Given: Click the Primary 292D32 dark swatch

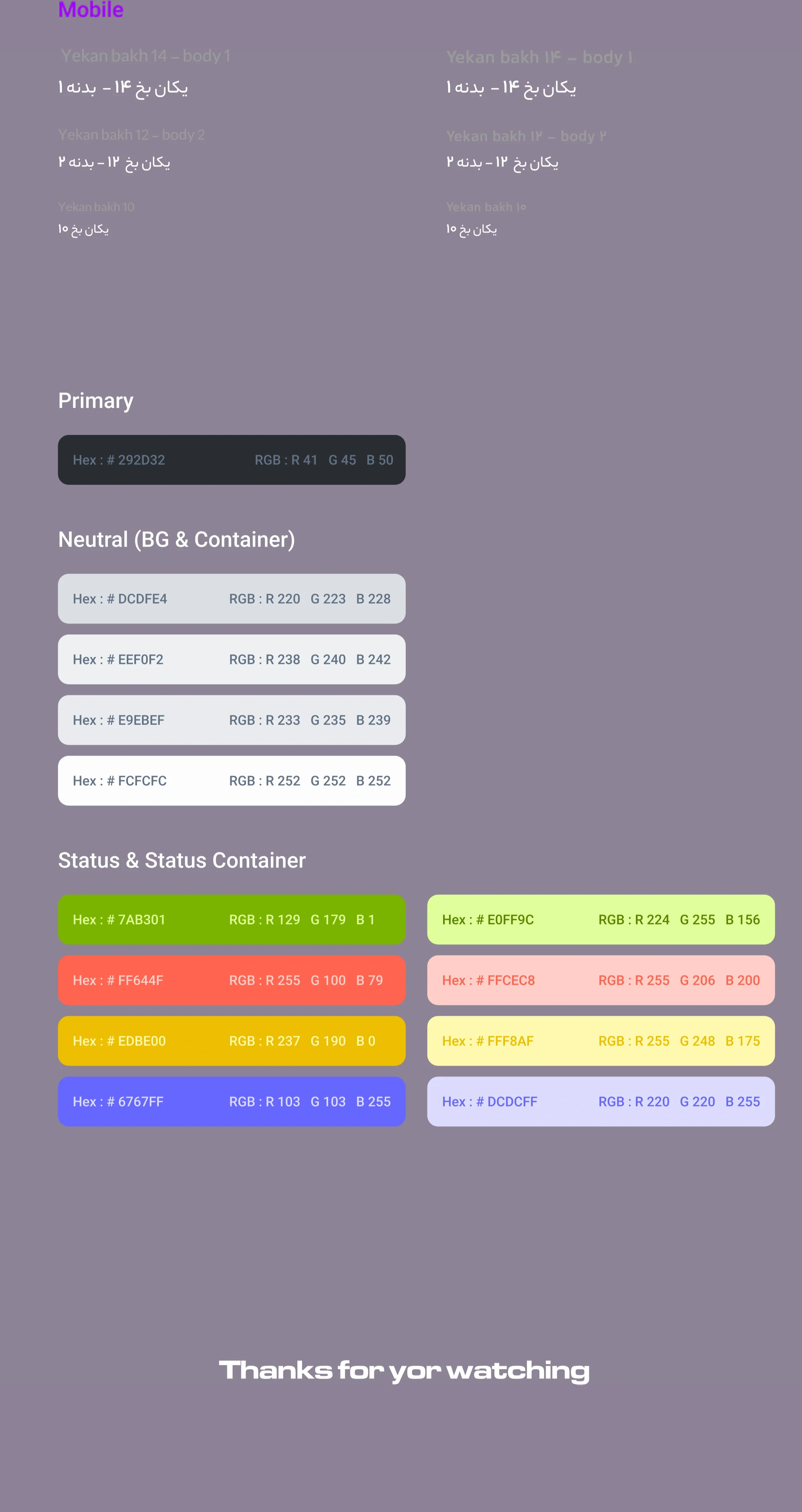Looking at the screenshot, I should 232,460.
